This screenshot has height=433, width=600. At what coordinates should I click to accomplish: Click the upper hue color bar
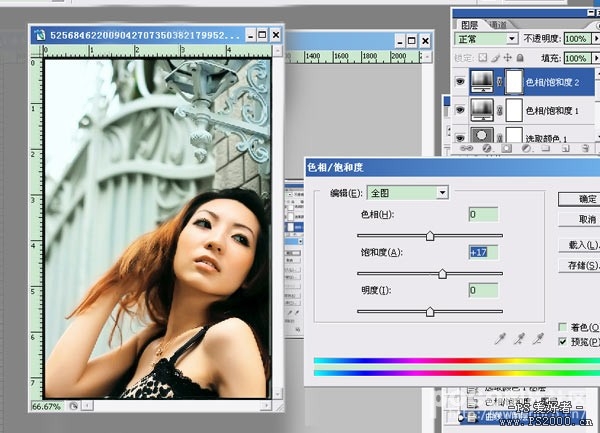click(457, 360)
